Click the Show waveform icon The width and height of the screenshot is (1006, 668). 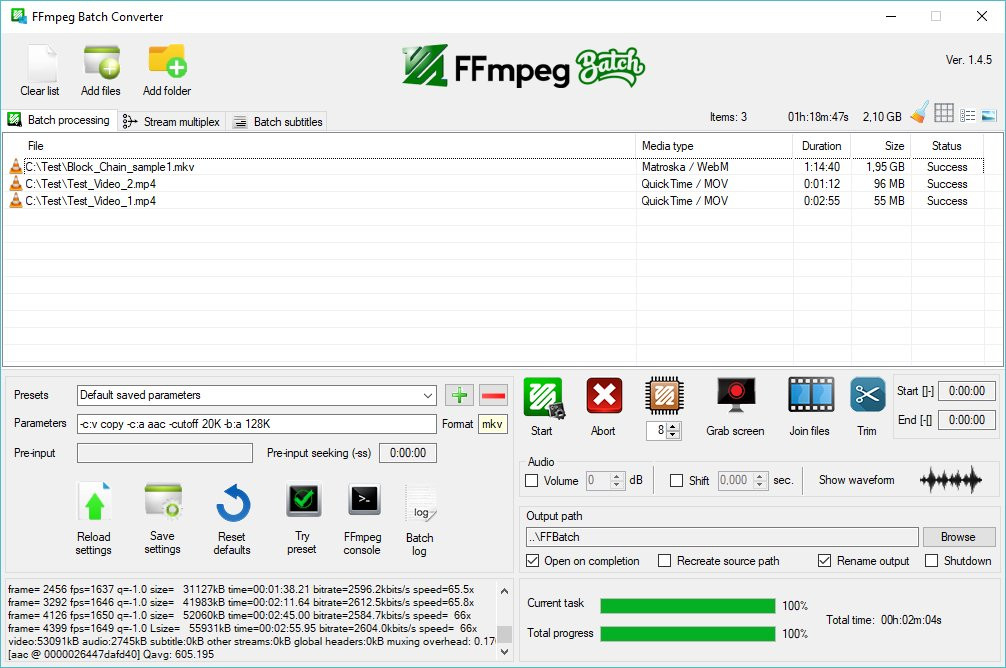[x=950, y=480]
